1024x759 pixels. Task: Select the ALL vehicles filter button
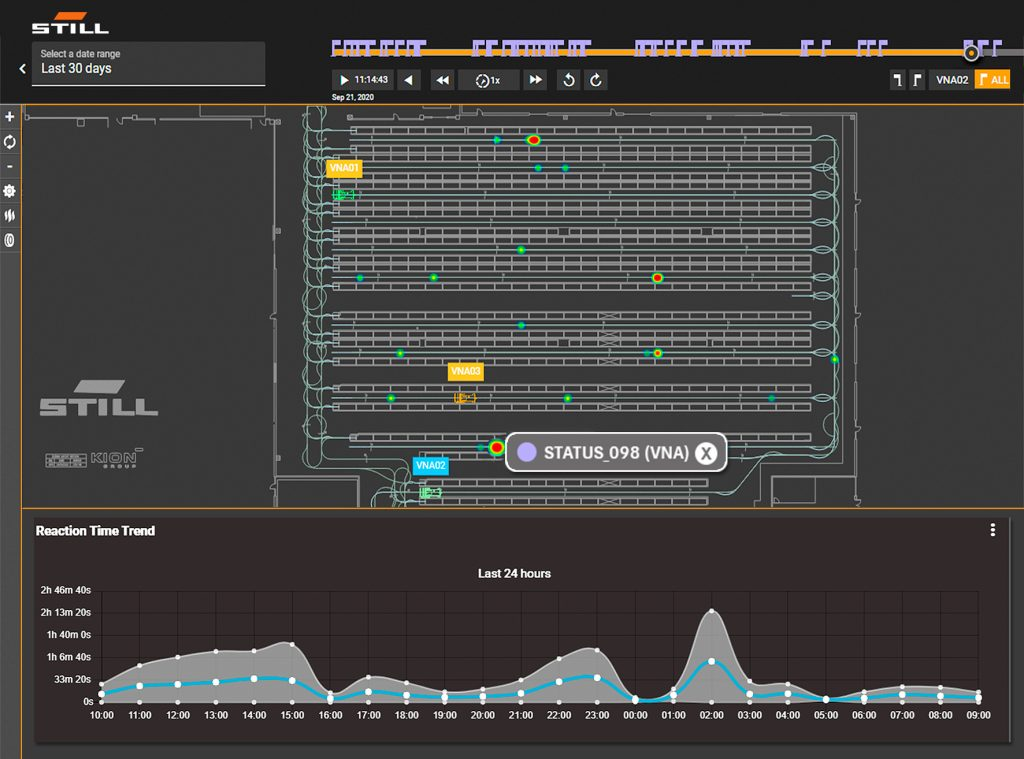point(992,80)
